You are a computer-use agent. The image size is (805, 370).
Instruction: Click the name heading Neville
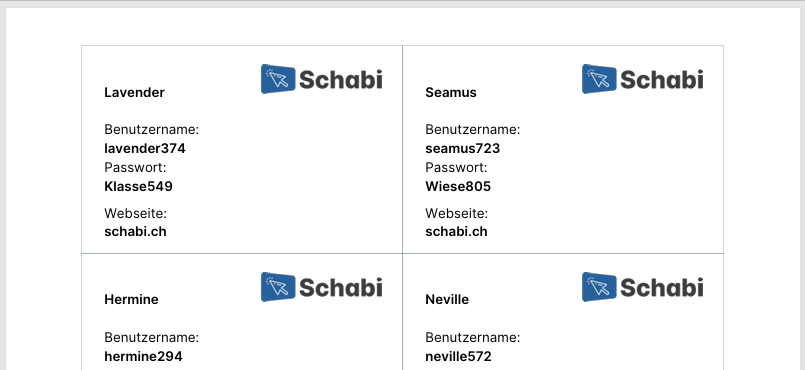pyautogui.click(x=447, y=300)
